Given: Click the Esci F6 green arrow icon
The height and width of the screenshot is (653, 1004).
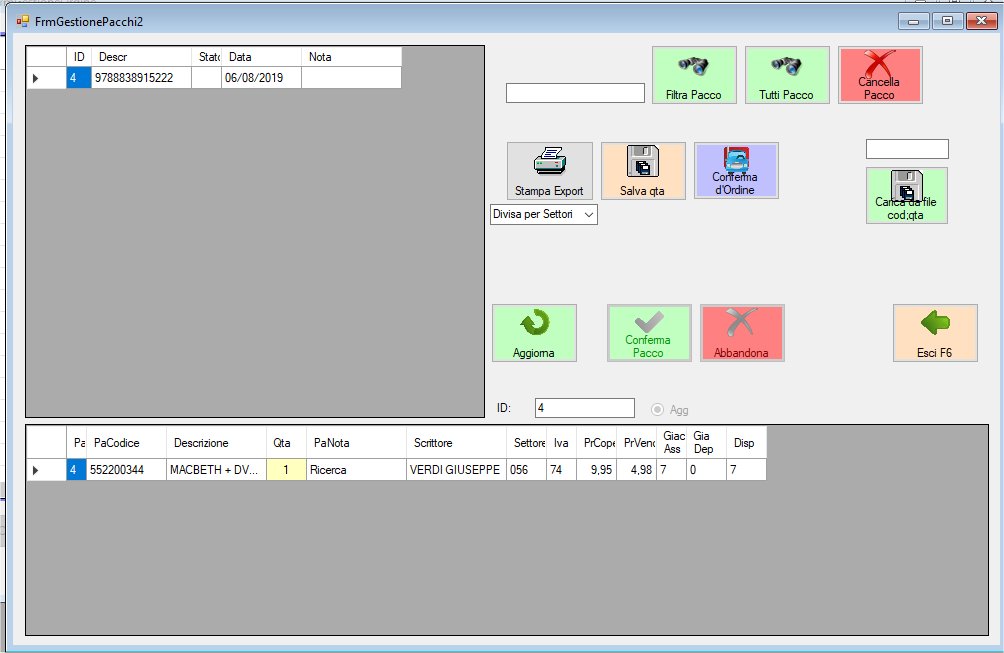Looking at the screenshot, I should click(934, 323).
